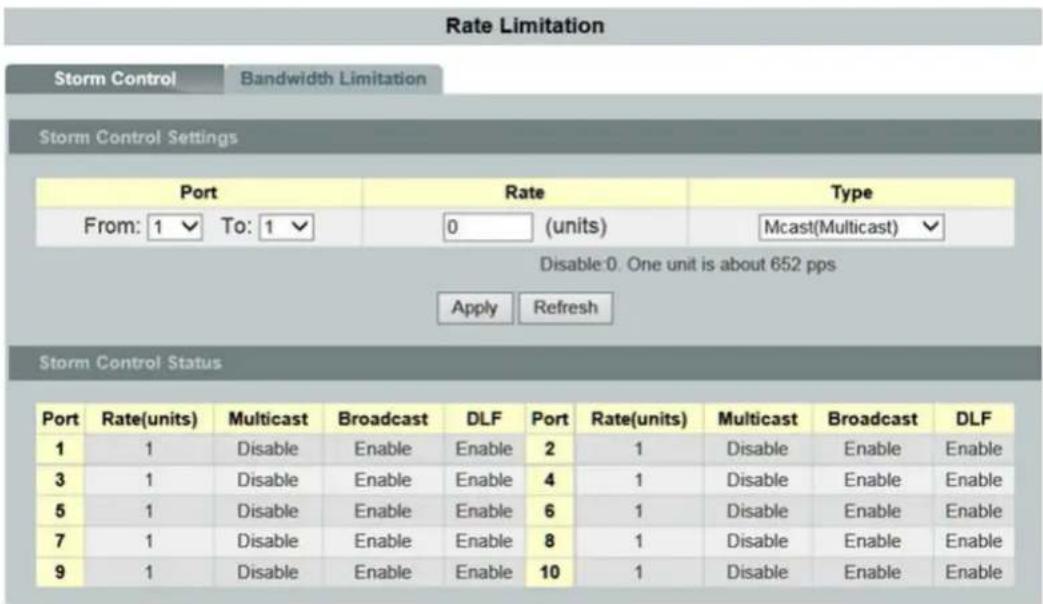Click the Rate column header in settings
The width and height of the screenshot is (1043, 604).
point(525,192)
